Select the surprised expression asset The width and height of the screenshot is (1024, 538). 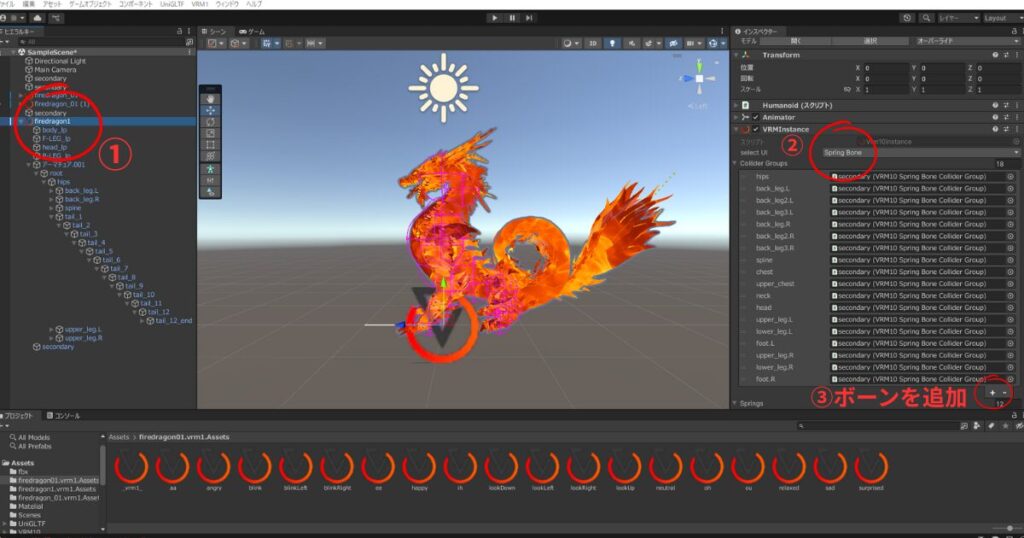871,472
